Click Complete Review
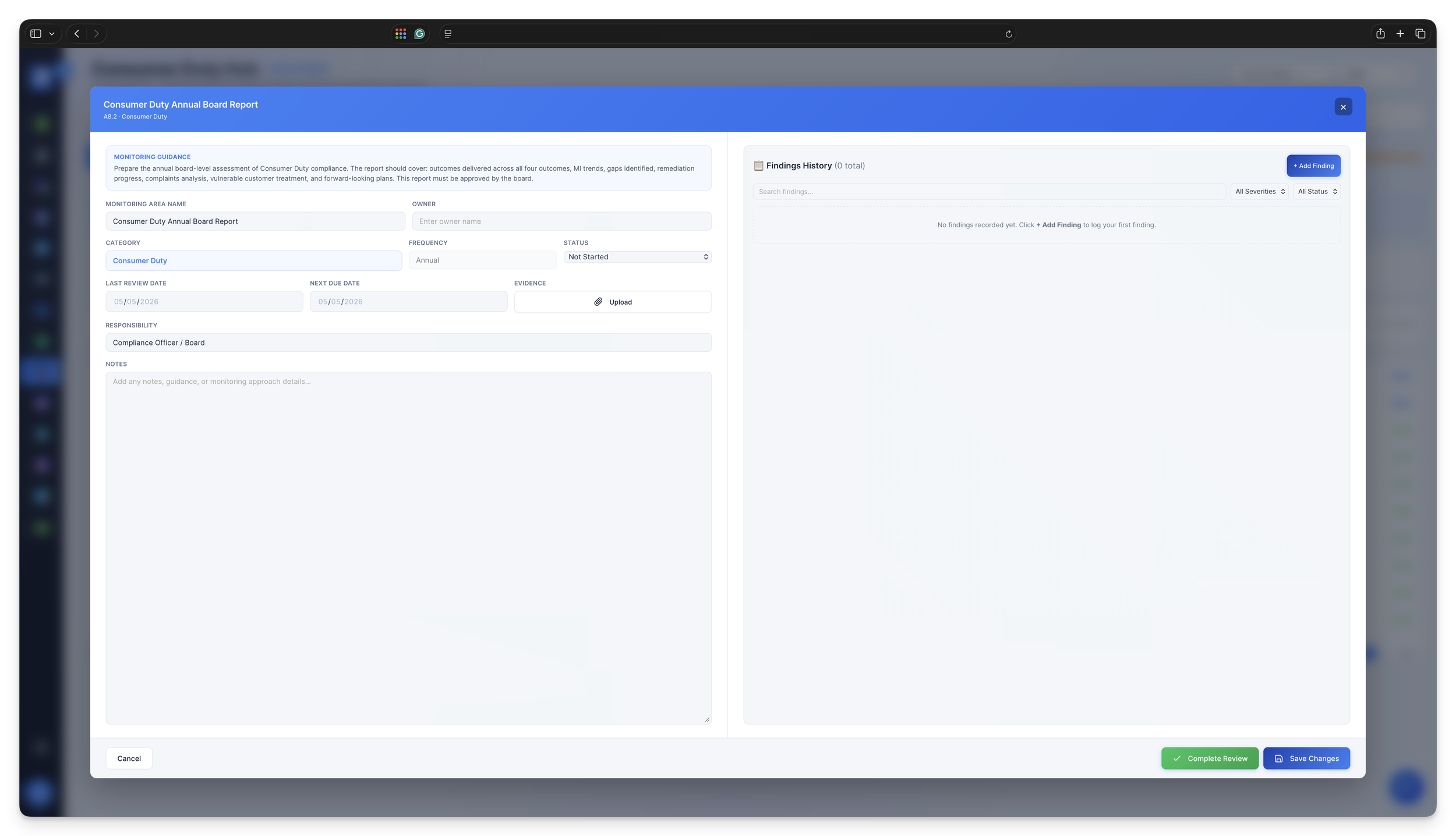 (x=1209, y=759)
